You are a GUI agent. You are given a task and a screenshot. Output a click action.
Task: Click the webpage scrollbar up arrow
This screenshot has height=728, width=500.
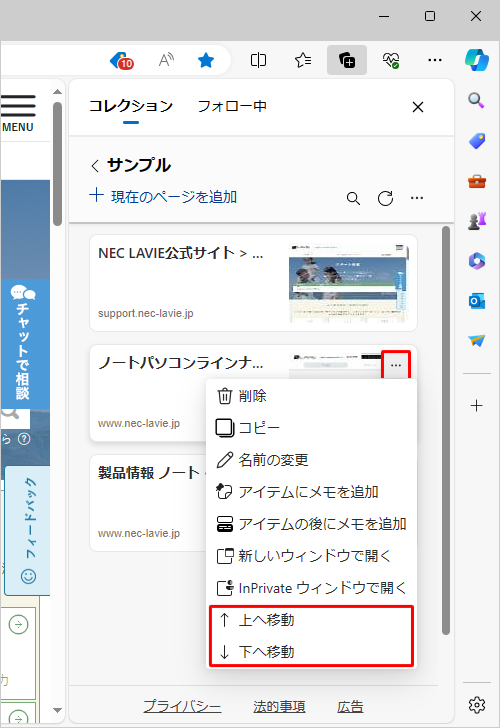pos(58,91)
